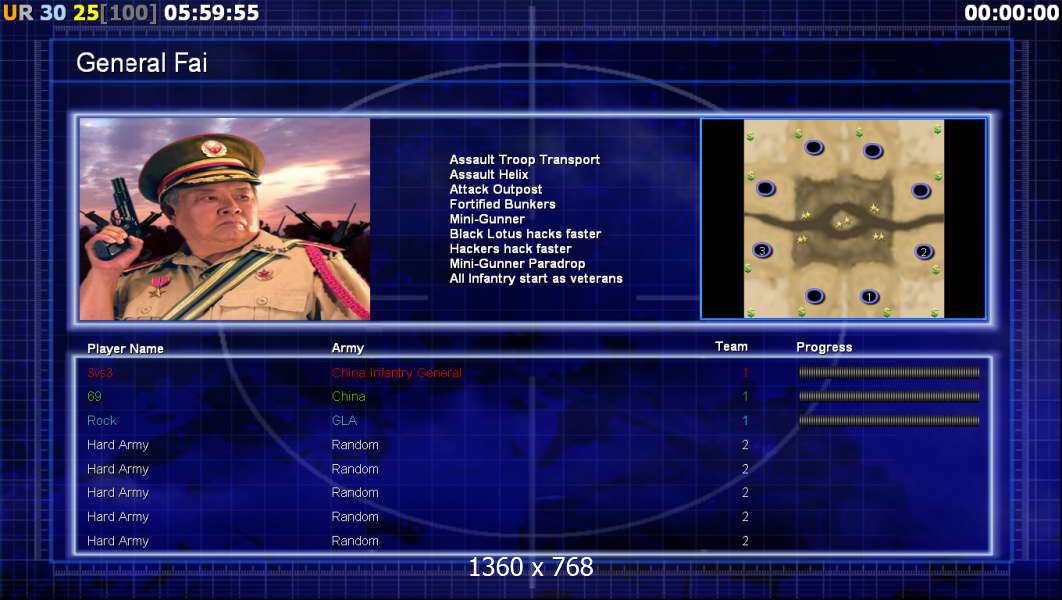
Task: Pick the unnumbered start marker beside marker 1
Action: (x=815, y=296)
